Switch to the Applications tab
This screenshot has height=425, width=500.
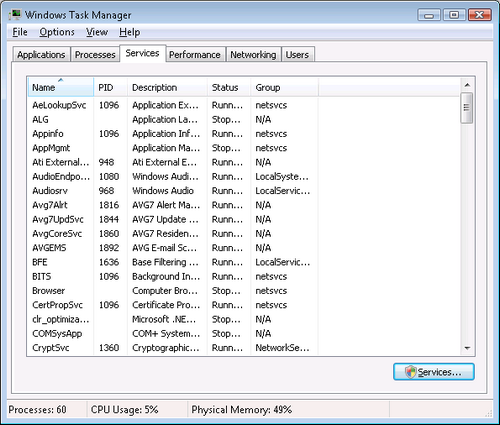point(41,54)
